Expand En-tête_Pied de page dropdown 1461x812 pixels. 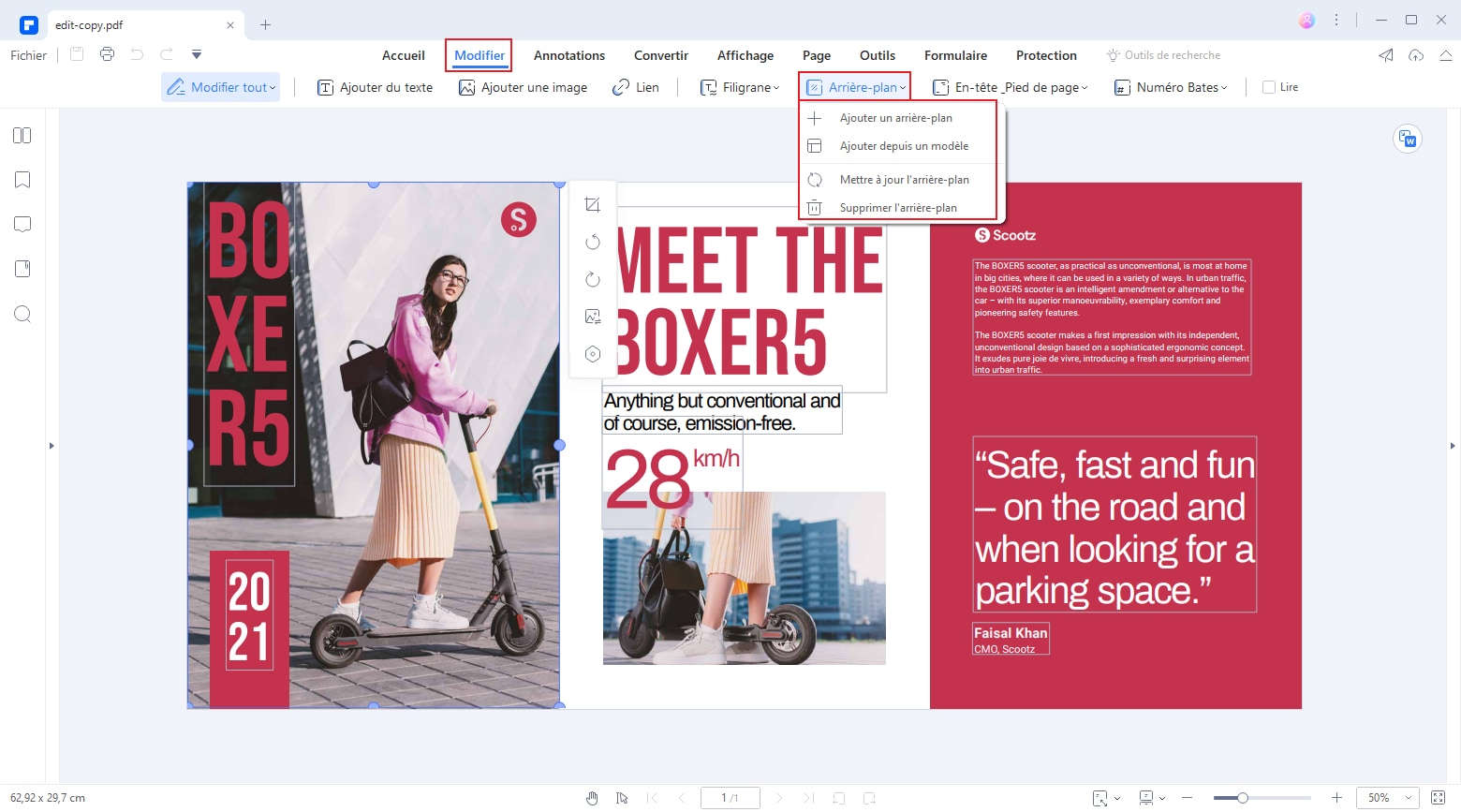click(1011, 87)
